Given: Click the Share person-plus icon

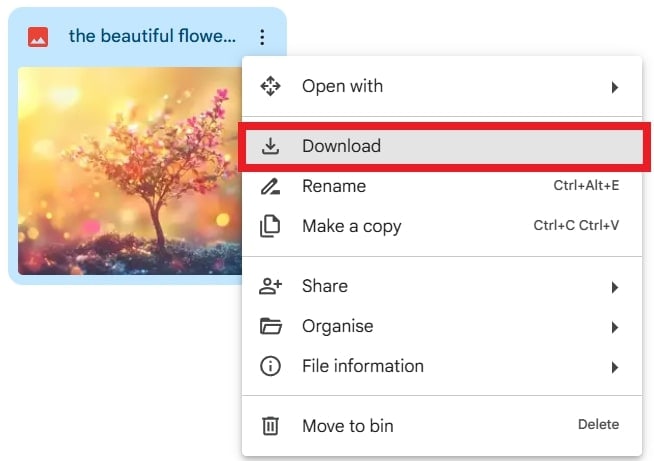Looking at the screenshot, I should (270, 287).
